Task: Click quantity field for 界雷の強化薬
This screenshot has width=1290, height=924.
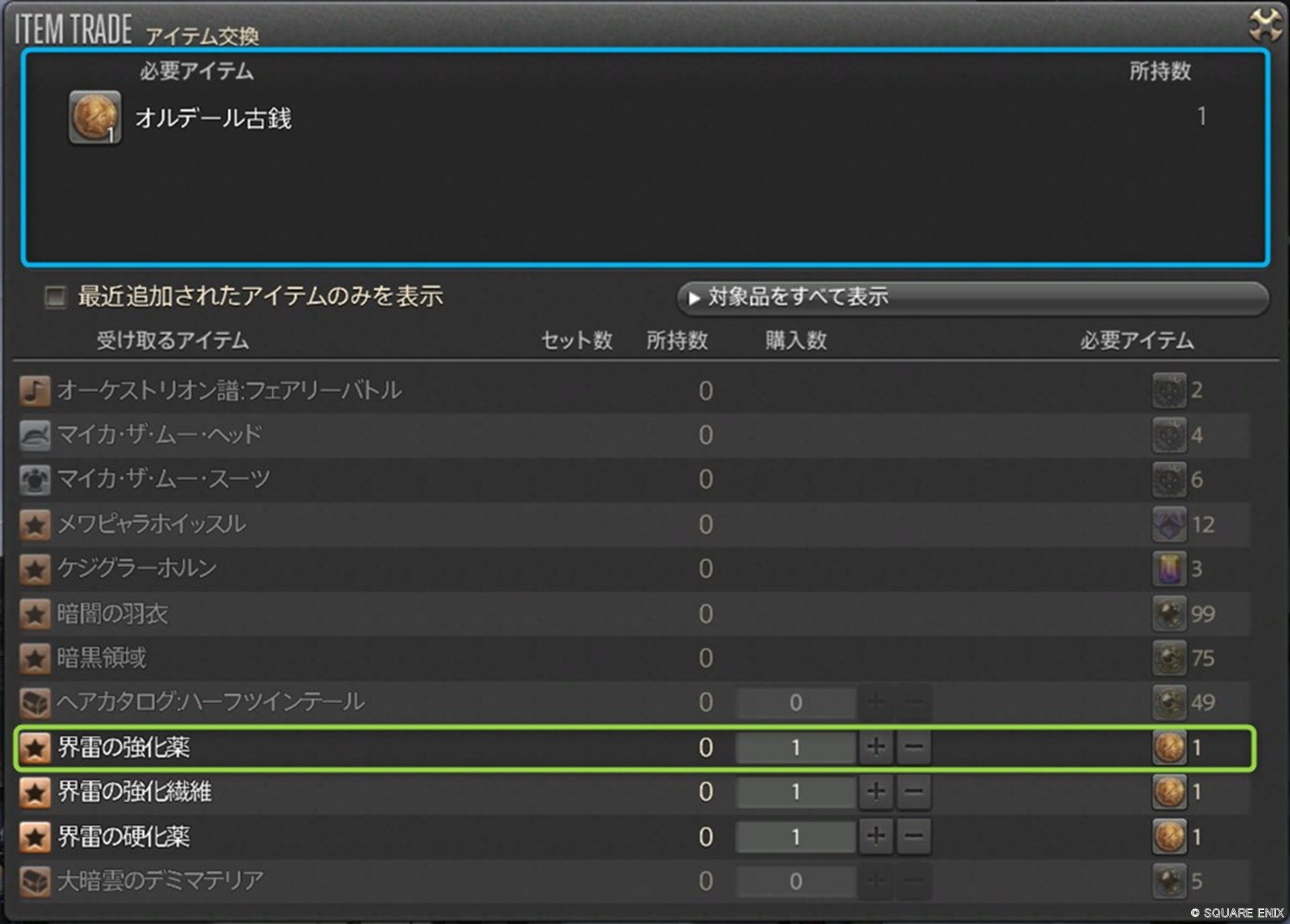Action: tap(795, 747)
